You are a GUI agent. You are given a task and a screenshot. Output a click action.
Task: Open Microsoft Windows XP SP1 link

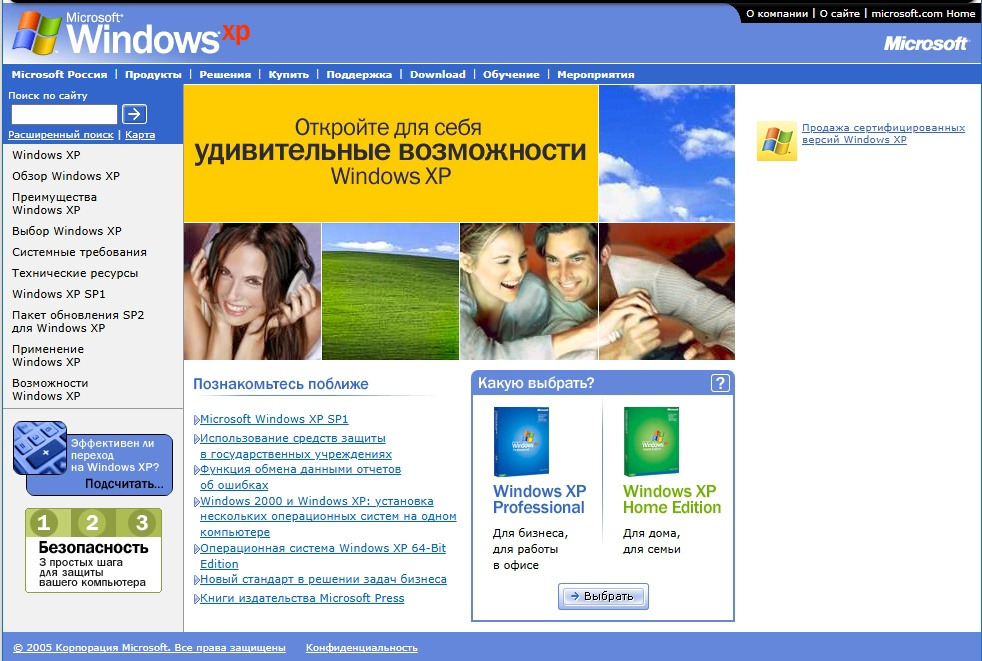[274, 419]
